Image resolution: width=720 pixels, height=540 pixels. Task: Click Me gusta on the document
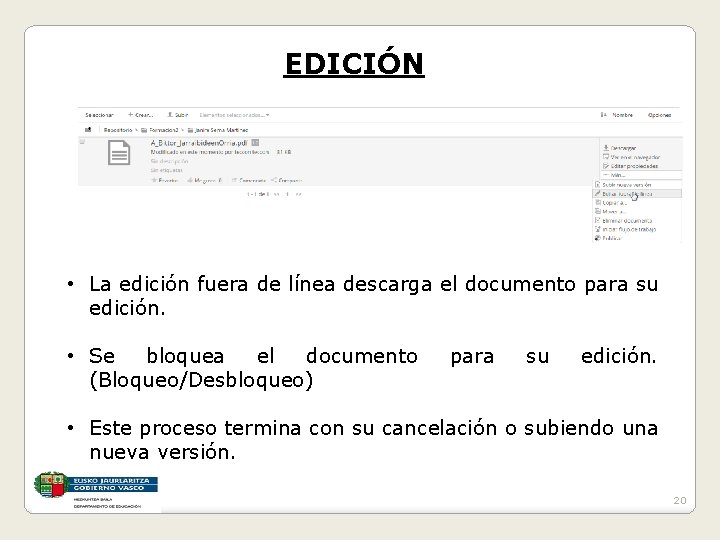point(204,180)
